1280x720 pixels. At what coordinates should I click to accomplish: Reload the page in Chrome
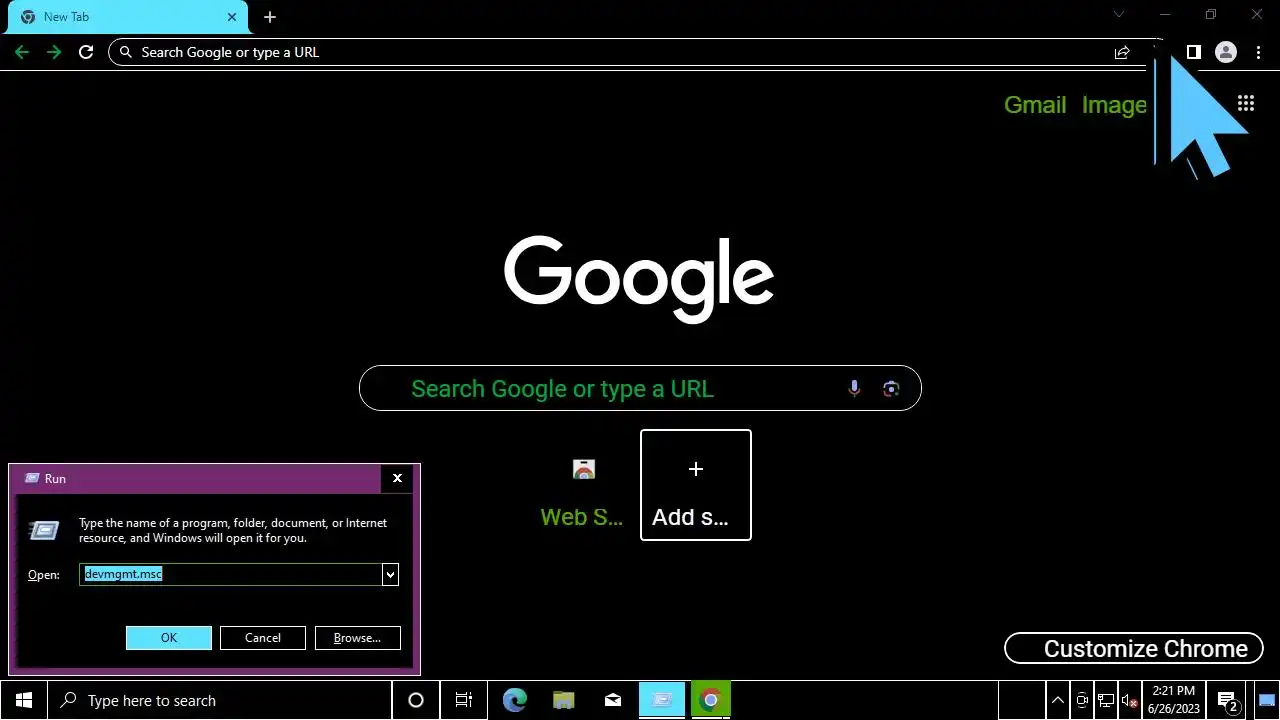tap(86, 52)
